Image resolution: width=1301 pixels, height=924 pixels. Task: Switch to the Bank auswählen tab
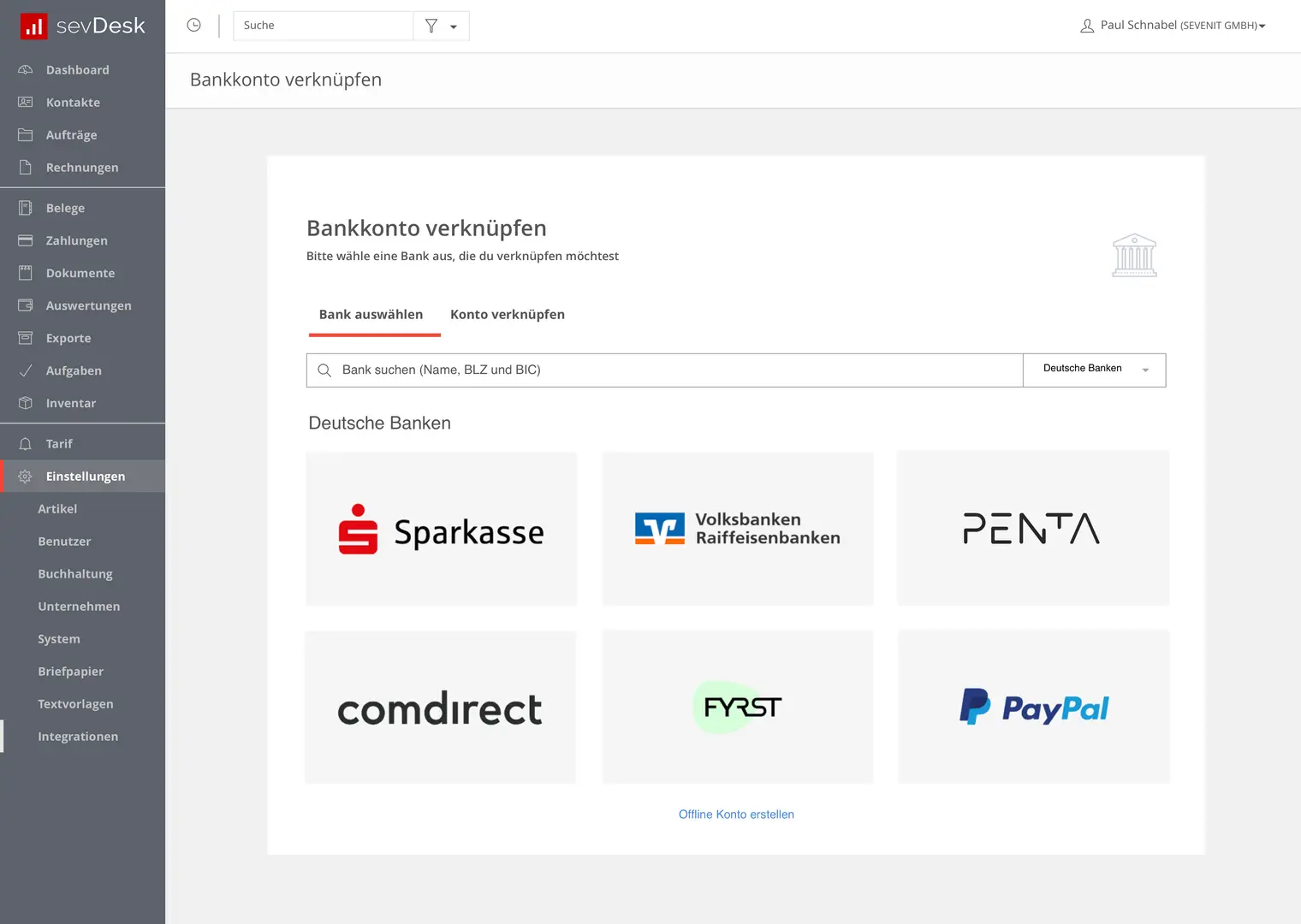[x=371, y=315]
